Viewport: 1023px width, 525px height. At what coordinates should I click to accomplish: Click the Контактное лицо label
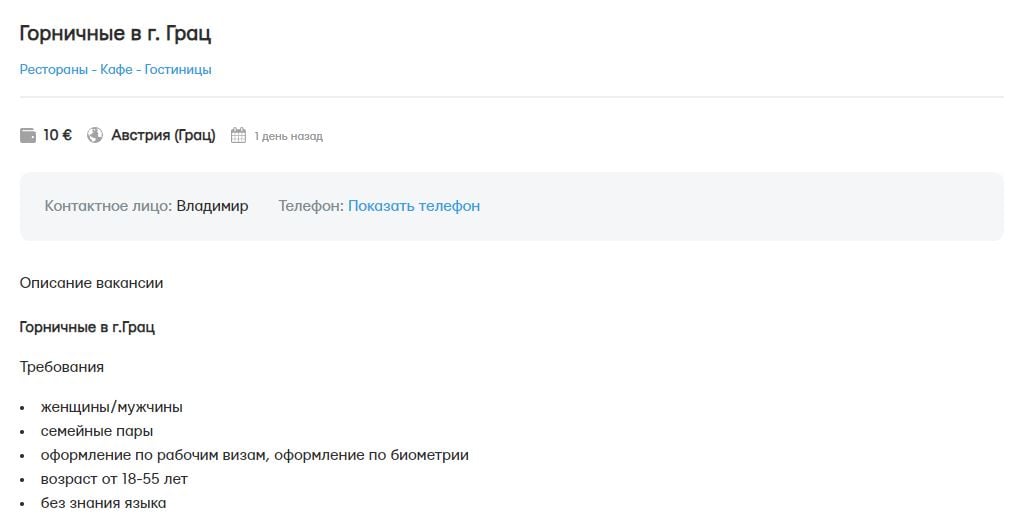click(108, 206)
